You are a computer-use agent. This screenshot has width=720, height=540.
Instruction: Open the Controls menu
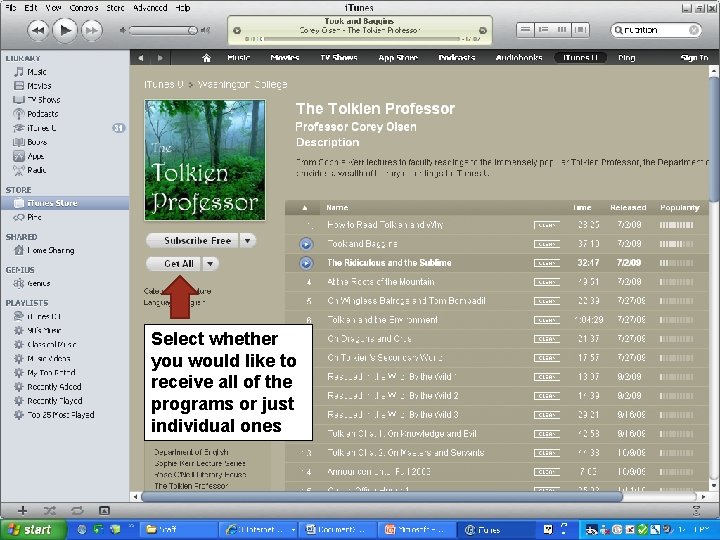tap(84, 8)
